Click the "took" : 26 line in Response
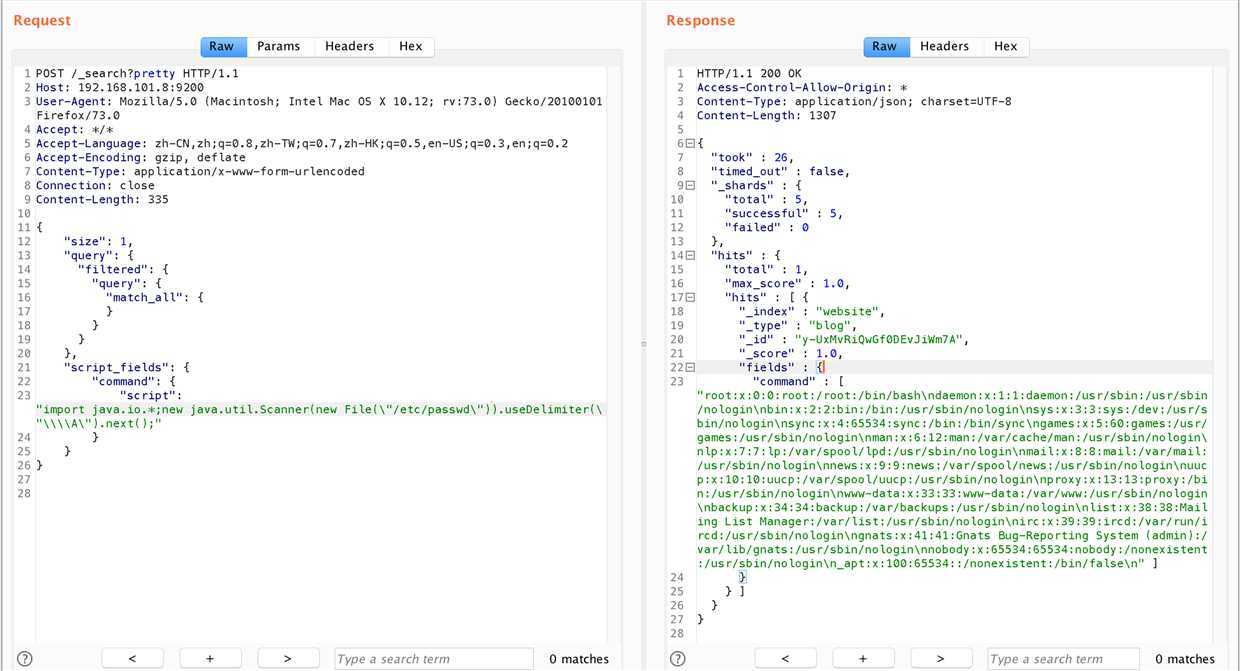 point(751,158)
